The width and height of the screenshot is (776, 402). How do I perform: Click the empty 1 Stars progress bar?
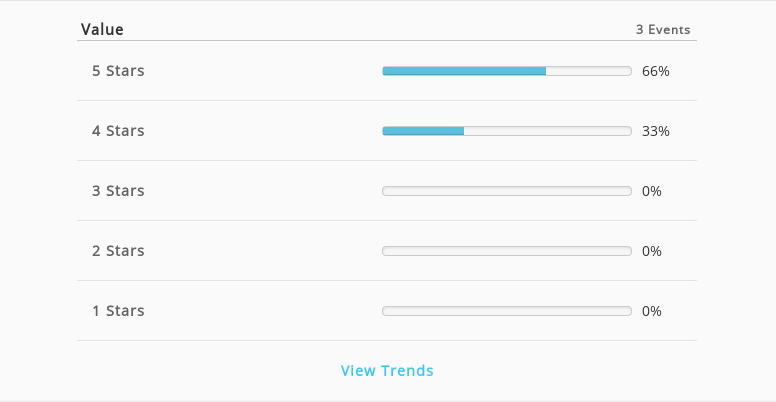click(507, 310)
